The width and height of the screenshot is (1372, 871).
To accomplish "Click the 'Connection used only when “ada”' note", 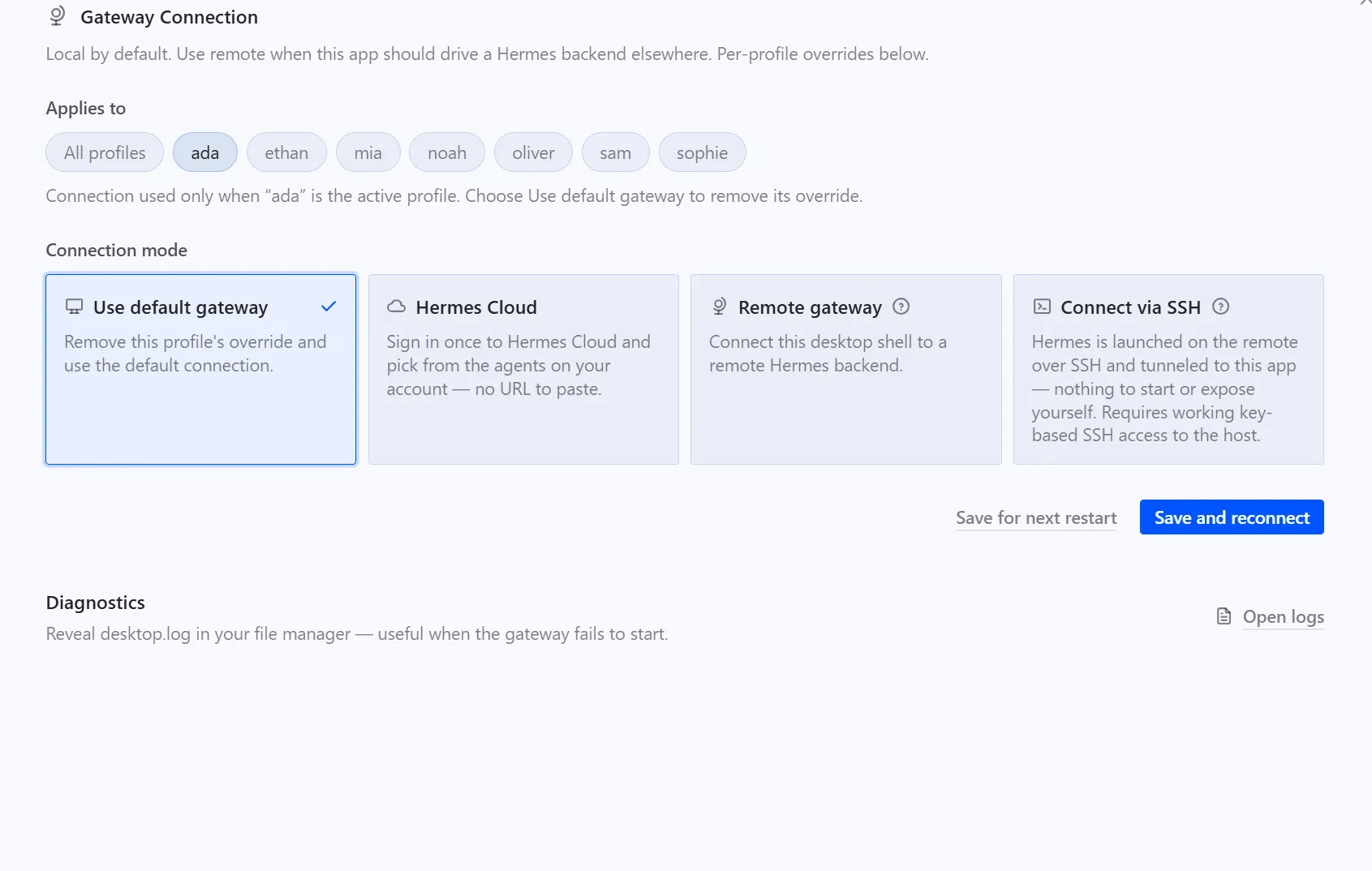I will [454, 195].
